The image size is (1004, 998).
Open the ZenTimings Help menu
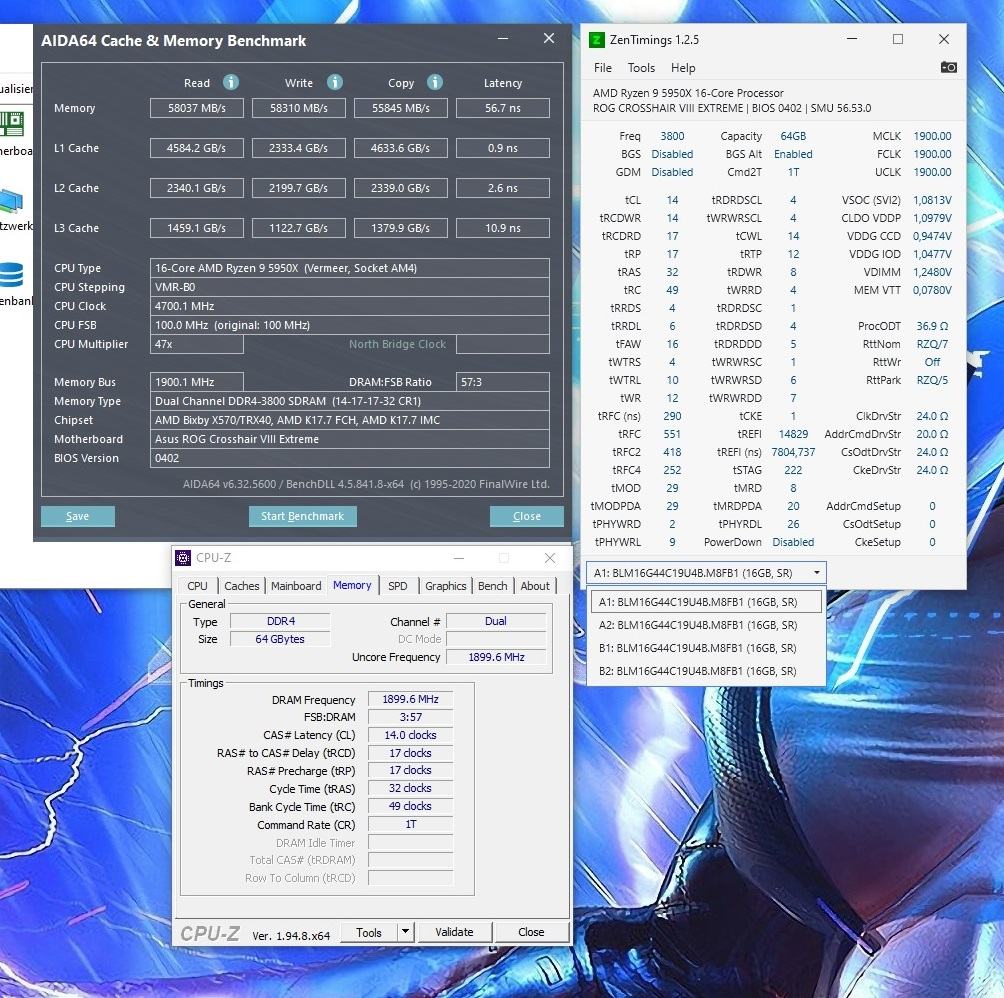pyautogui.click(x=683, y=68)
